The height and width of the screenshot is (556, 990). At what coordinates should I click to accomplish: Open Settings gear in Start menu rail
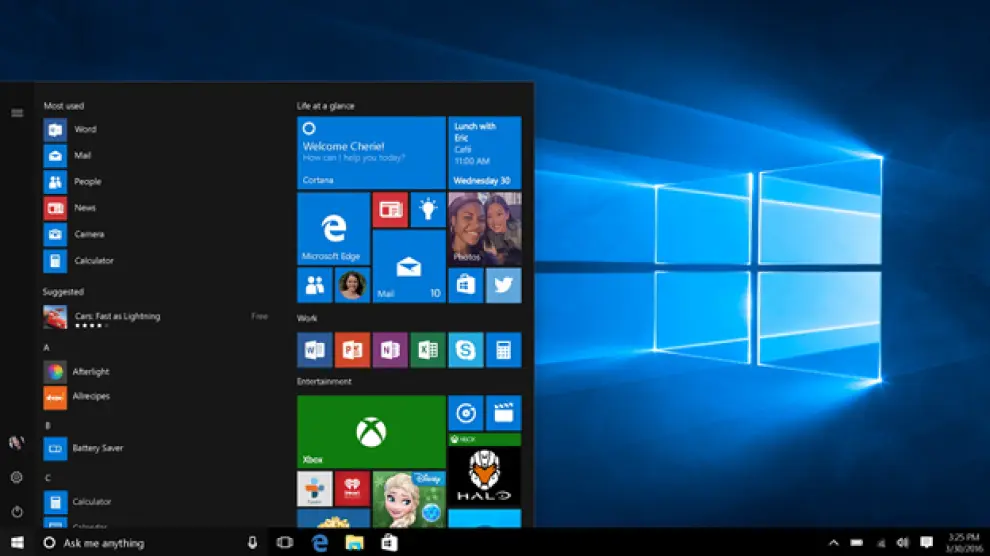click(x=17, y=478)
